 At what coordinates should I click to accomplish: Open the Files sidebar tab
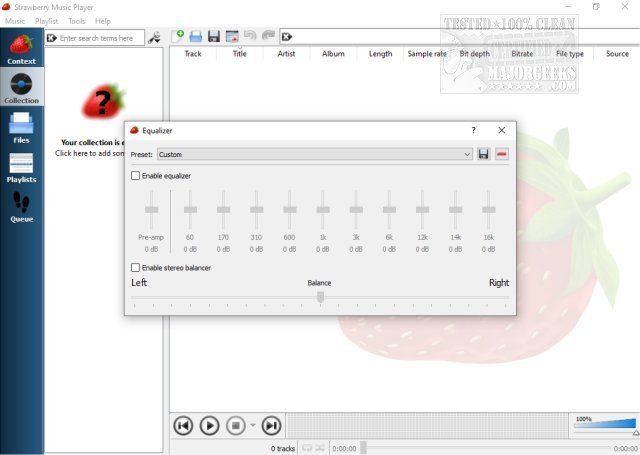22,128
